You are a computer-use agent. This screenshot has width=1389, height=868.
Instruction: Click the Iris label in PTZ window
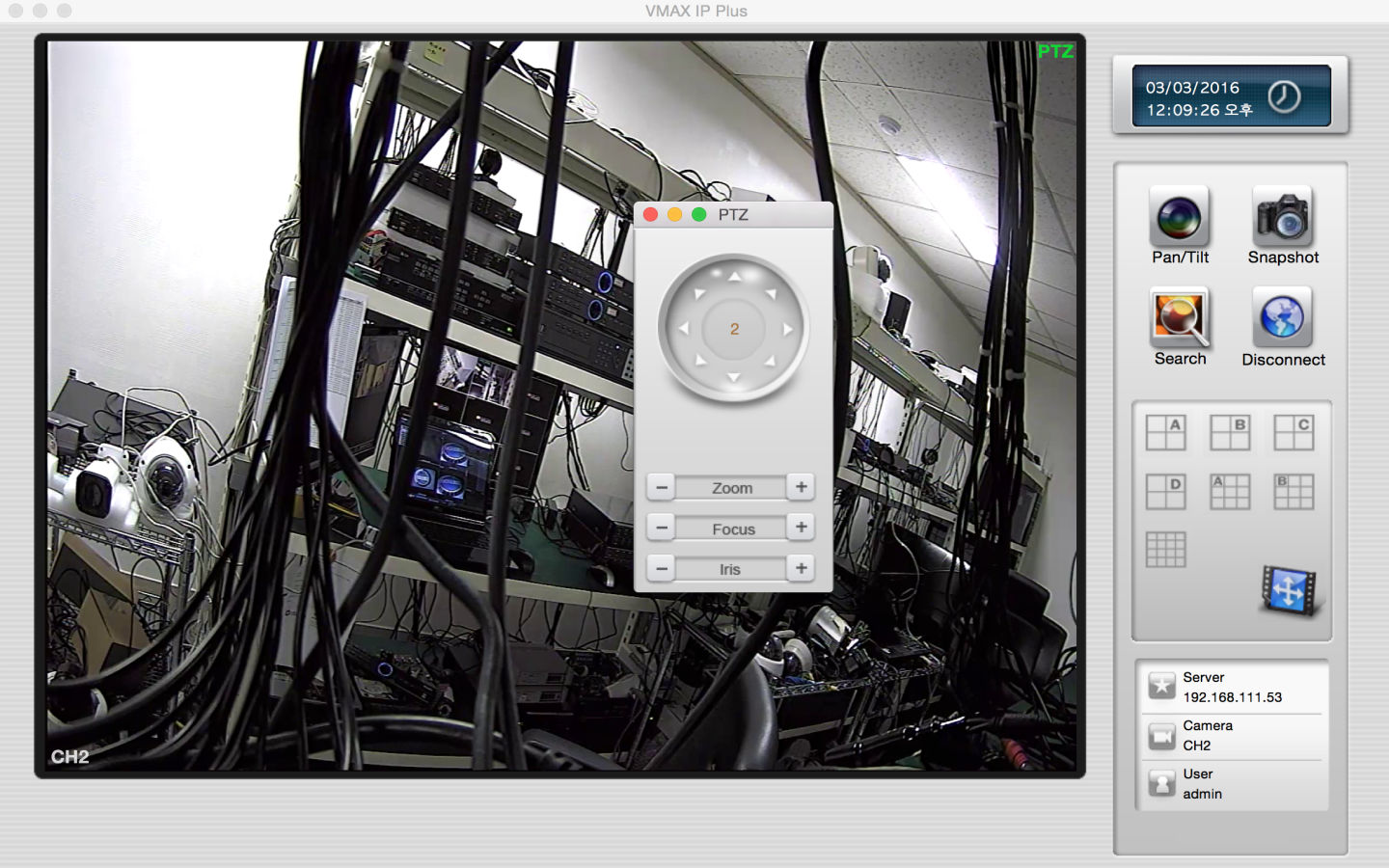coord(730,569)
